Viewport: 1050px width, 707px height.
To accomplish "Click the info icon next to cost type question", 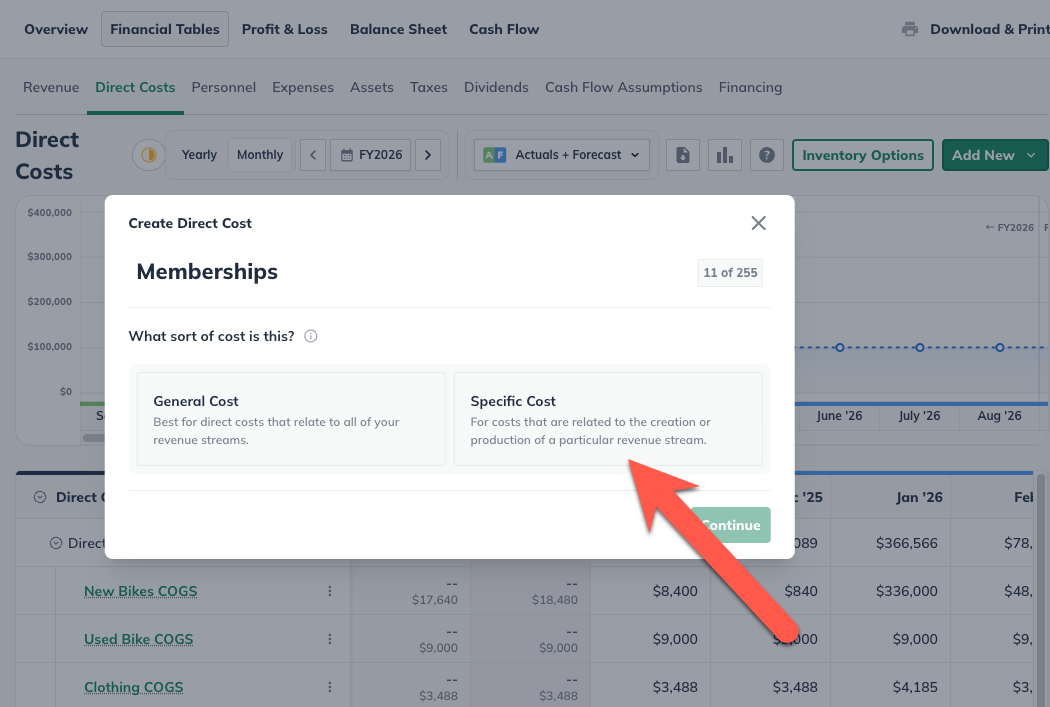I will click(311, 336).
